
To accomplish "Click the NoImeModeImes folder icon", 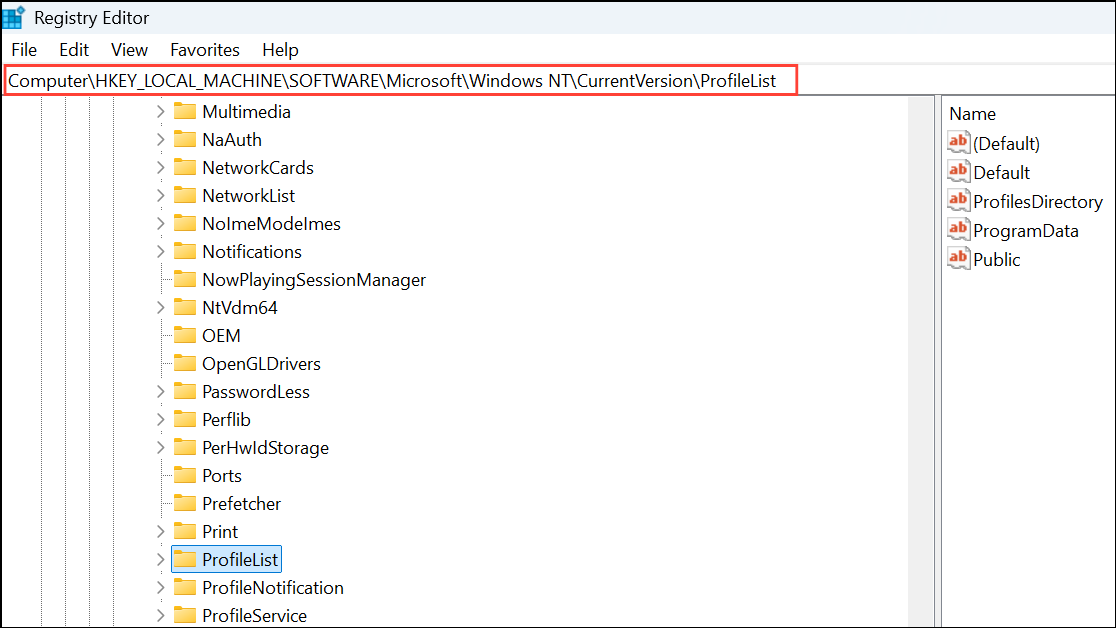I will 185,223.
